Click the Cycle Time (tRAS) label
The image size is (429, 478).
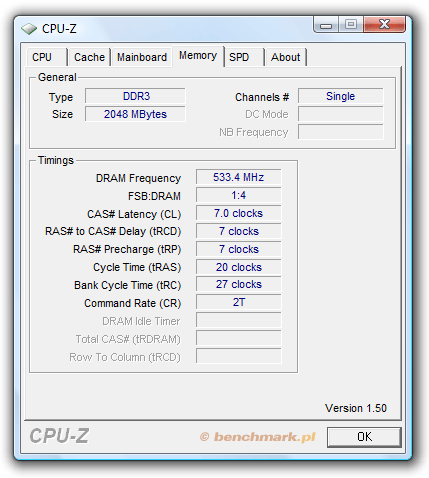pyautogui.click(x=137, y=267)
